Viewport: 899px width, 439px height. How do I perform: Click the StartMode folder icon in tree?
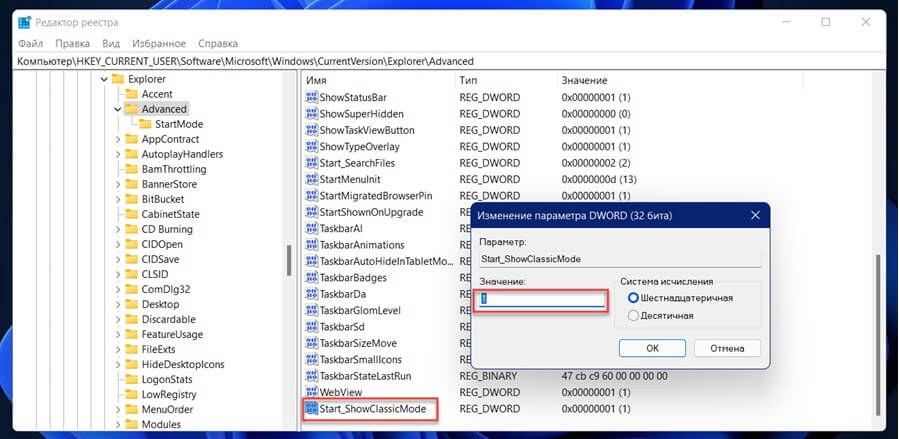145,124
